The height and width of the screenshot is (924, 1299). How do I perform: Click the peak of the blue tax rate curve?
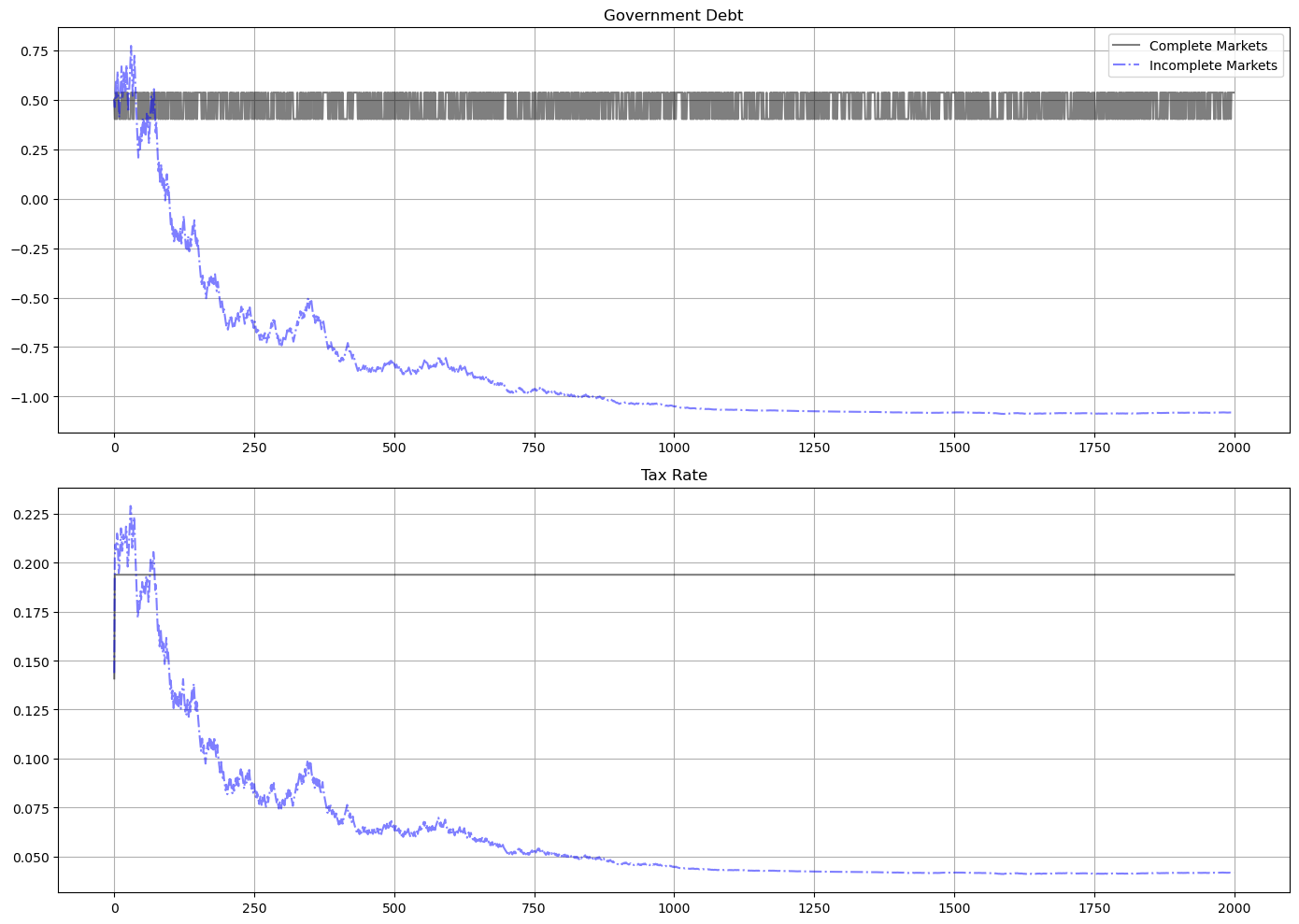click(x=131, y=507)
